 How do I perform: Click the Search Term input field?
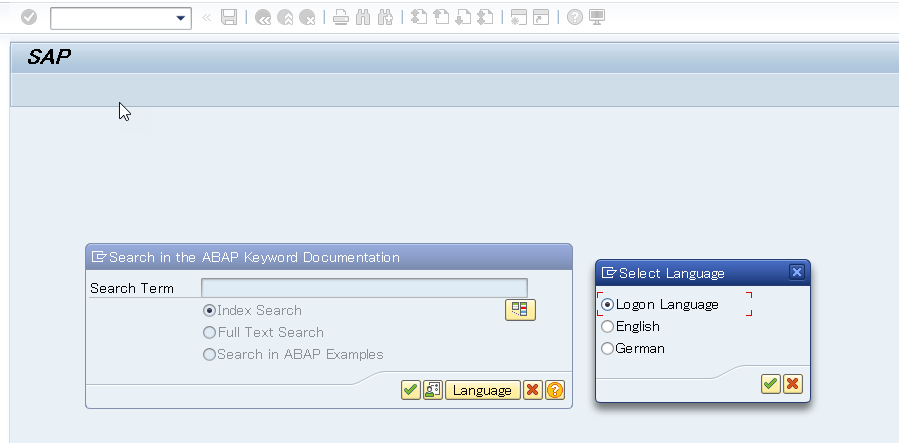(364, 288)
